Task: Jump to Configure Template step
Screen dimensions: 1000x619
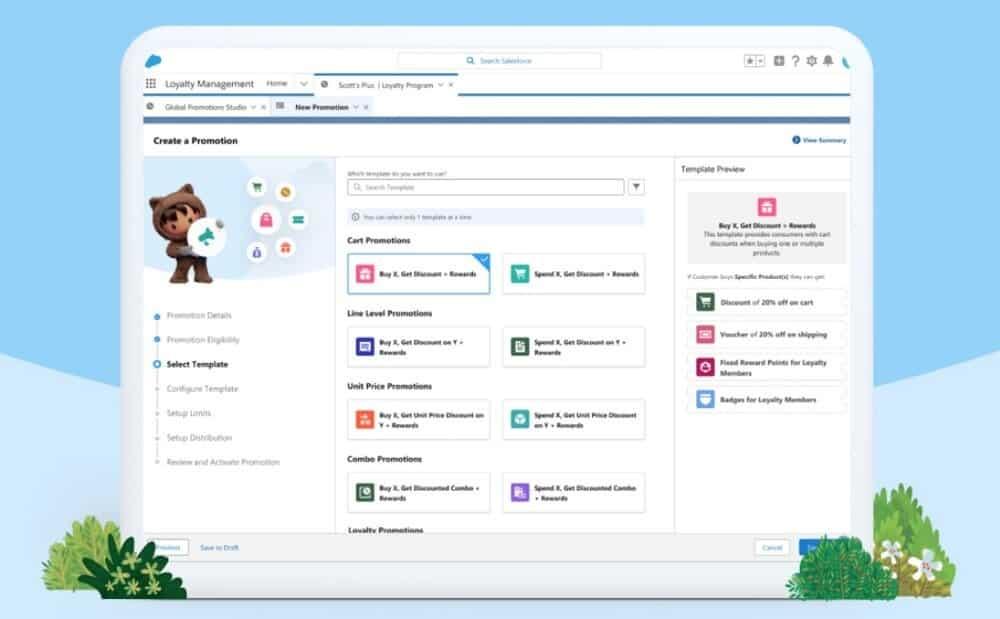Action: pyautogui.click(x=202, y=389)
